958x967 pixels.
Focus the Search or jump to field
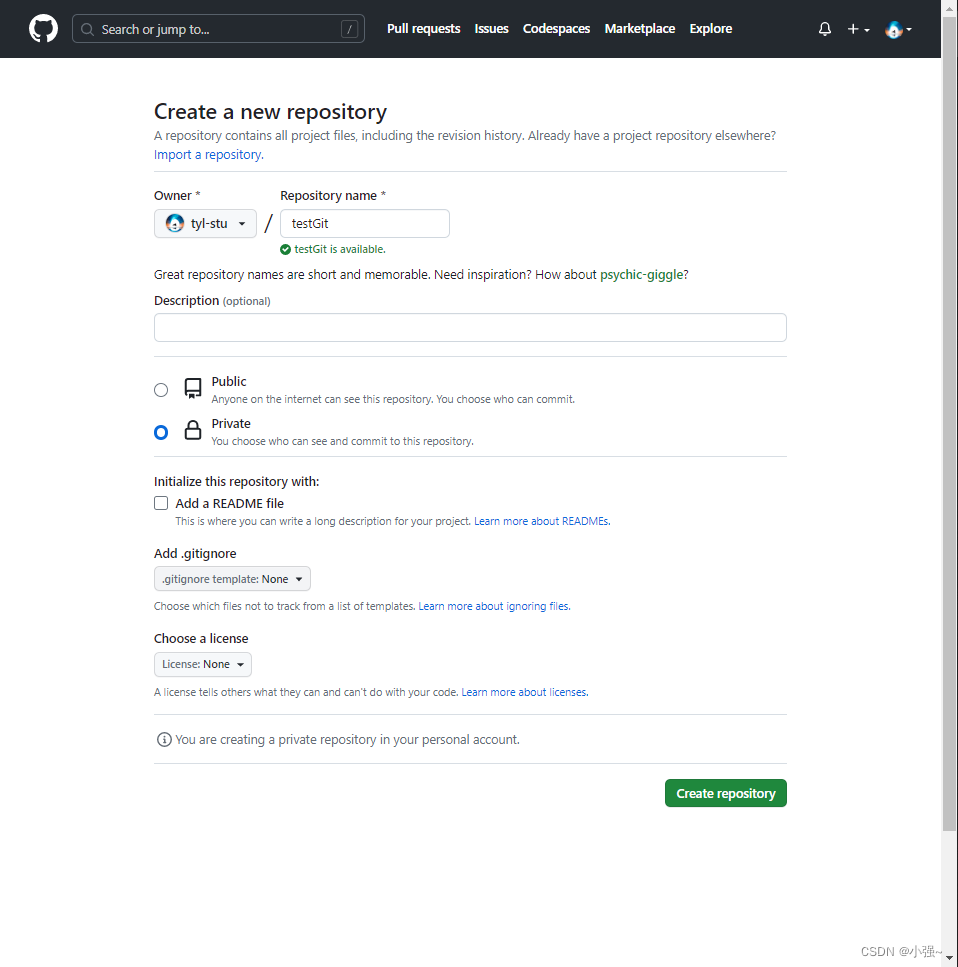click(218, 29)
